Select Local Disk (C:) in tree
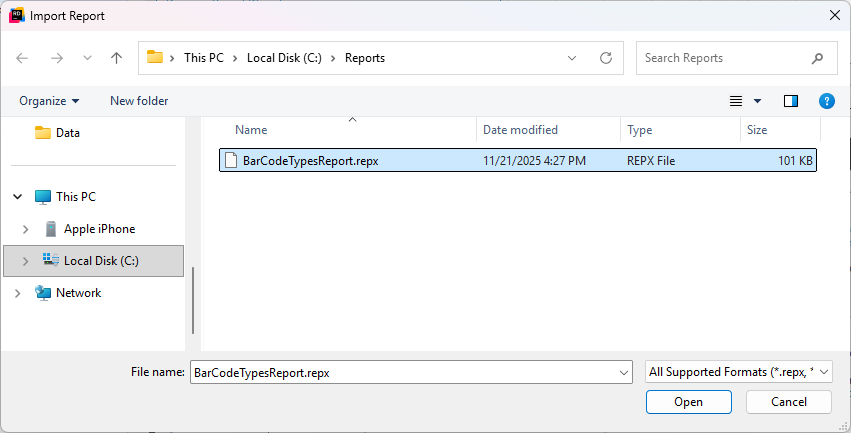Screen dimensions: 851x433 (93, 261)
